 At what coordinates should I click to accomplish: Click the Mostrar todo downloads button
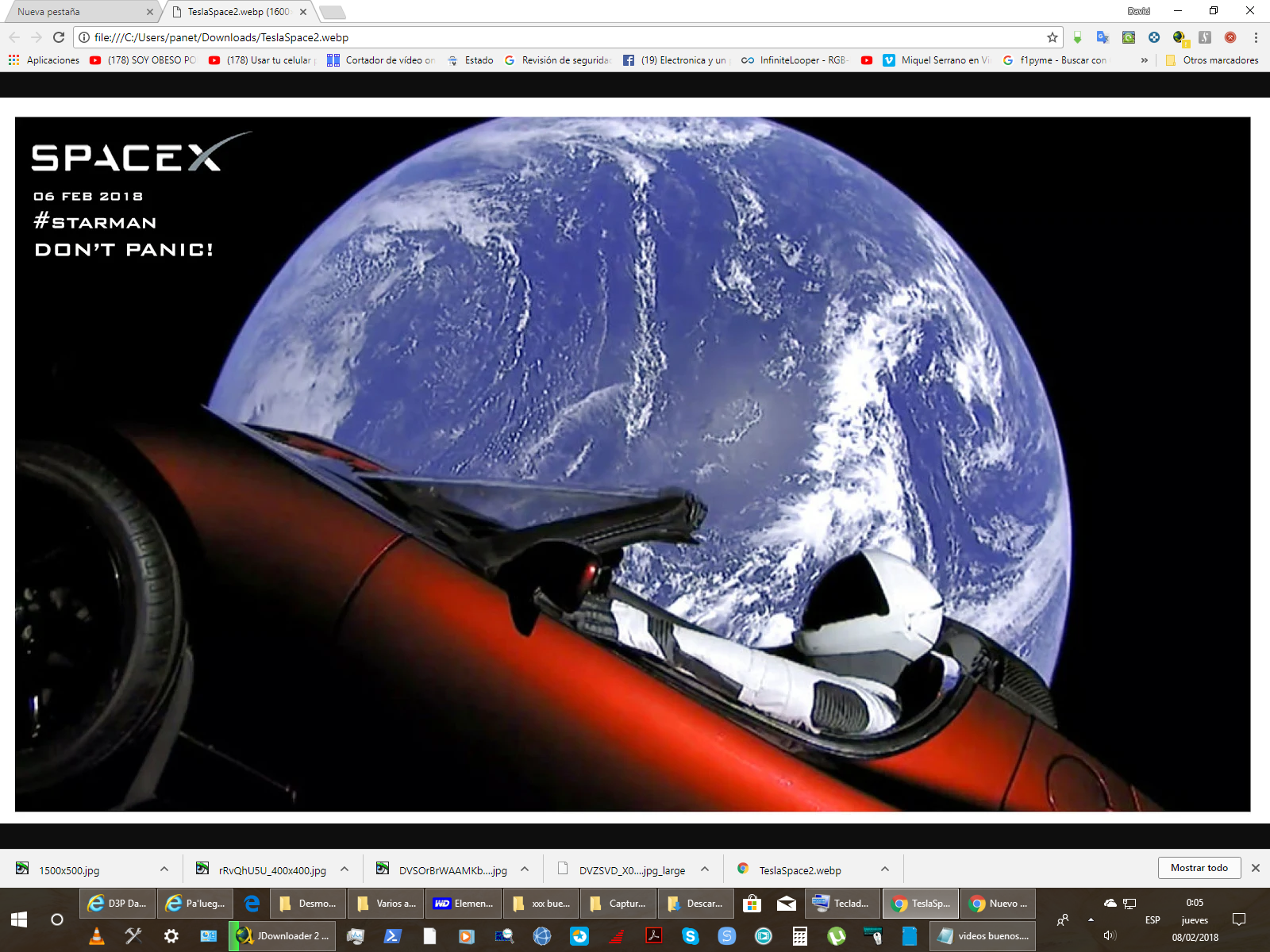(1199, 868)
